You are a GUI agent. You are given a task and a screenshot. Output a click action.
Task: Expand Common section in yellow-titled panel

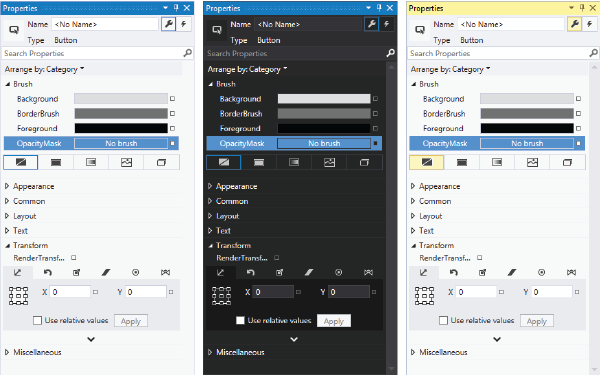coord(413,201)
